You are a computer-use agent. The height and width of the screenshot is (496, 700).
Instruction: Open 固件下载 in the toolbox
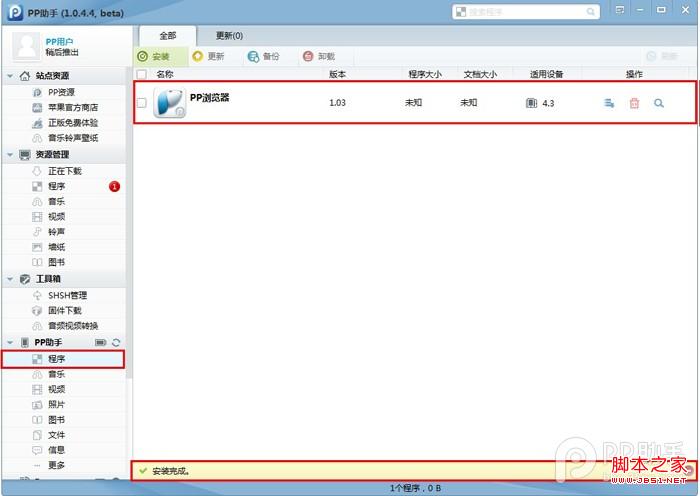pyautogui.click(x=64, y=311)
